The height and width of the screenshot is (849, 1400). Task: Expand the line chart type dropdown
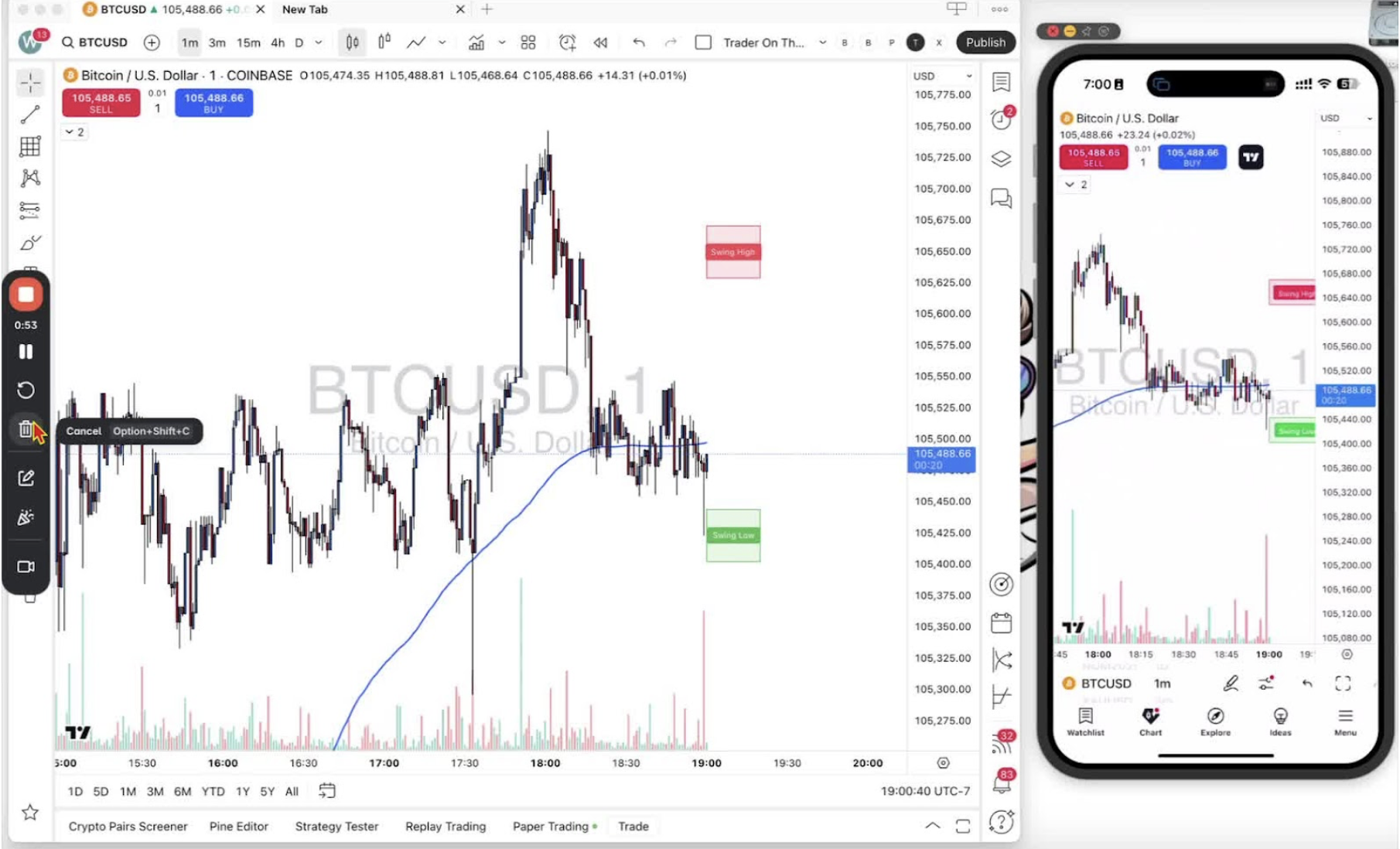coord(442,43)
